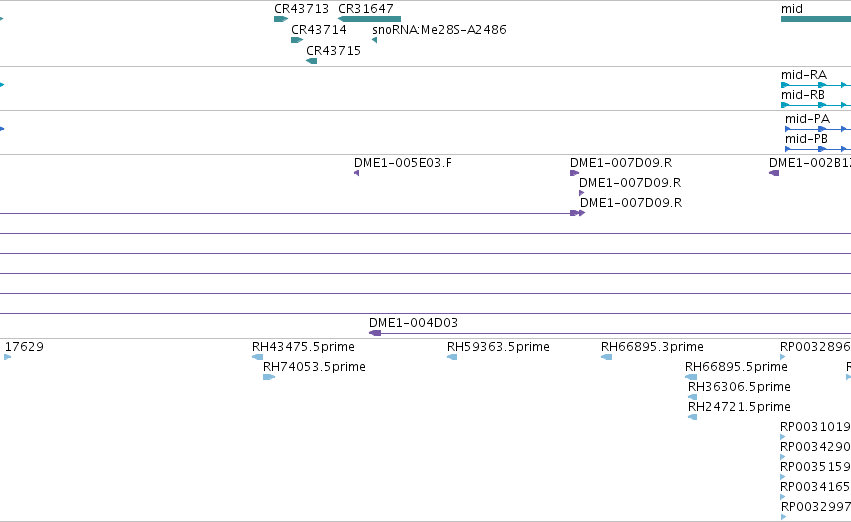Click the mid-RA transcript glyph
Image resolution: width=851 pixels, height=522 pixels.
coord(816,85)
